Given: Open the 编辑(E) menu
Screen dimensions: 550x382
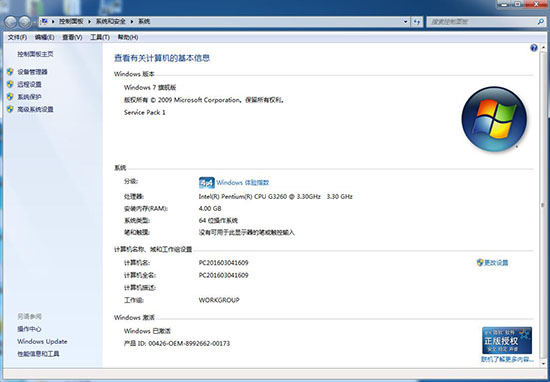Looking at the screenshot, I should click(x=45, y=37).
